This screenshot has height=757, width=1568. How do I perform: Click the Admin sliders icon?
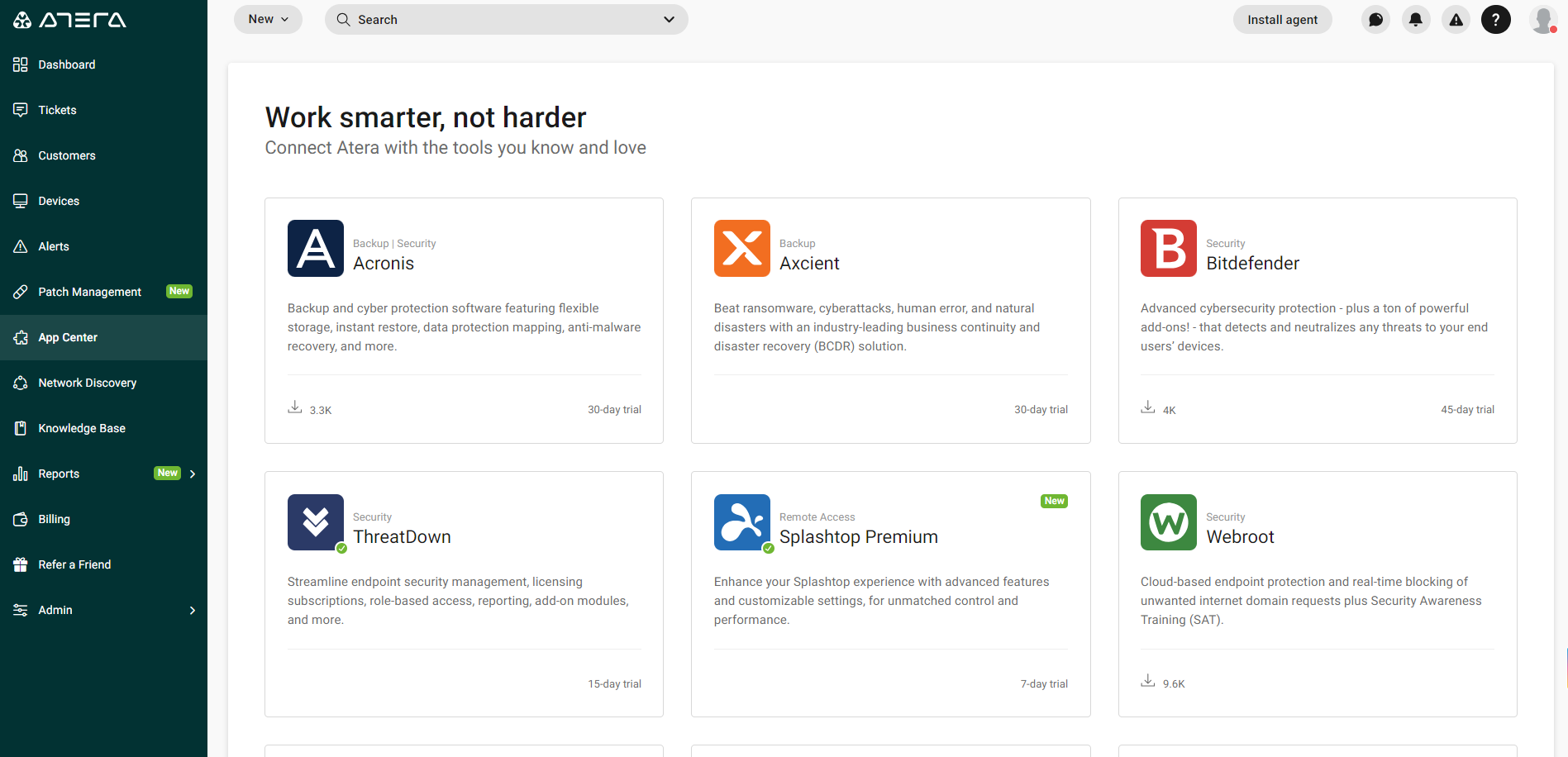tap(21, 610)
